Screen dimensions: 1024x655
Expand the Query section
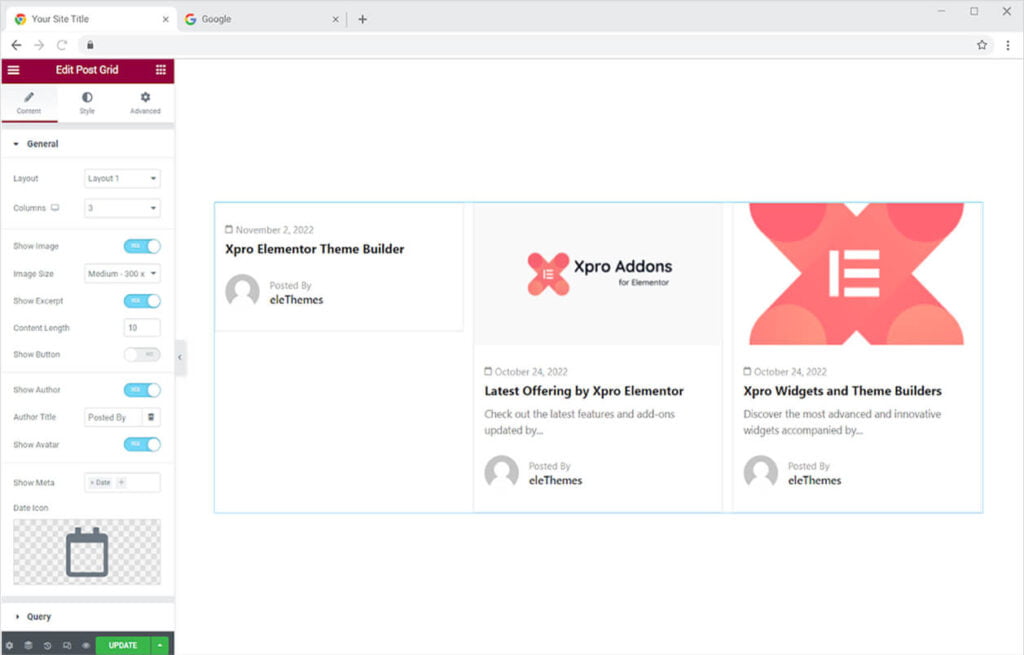tap(39, 617)
